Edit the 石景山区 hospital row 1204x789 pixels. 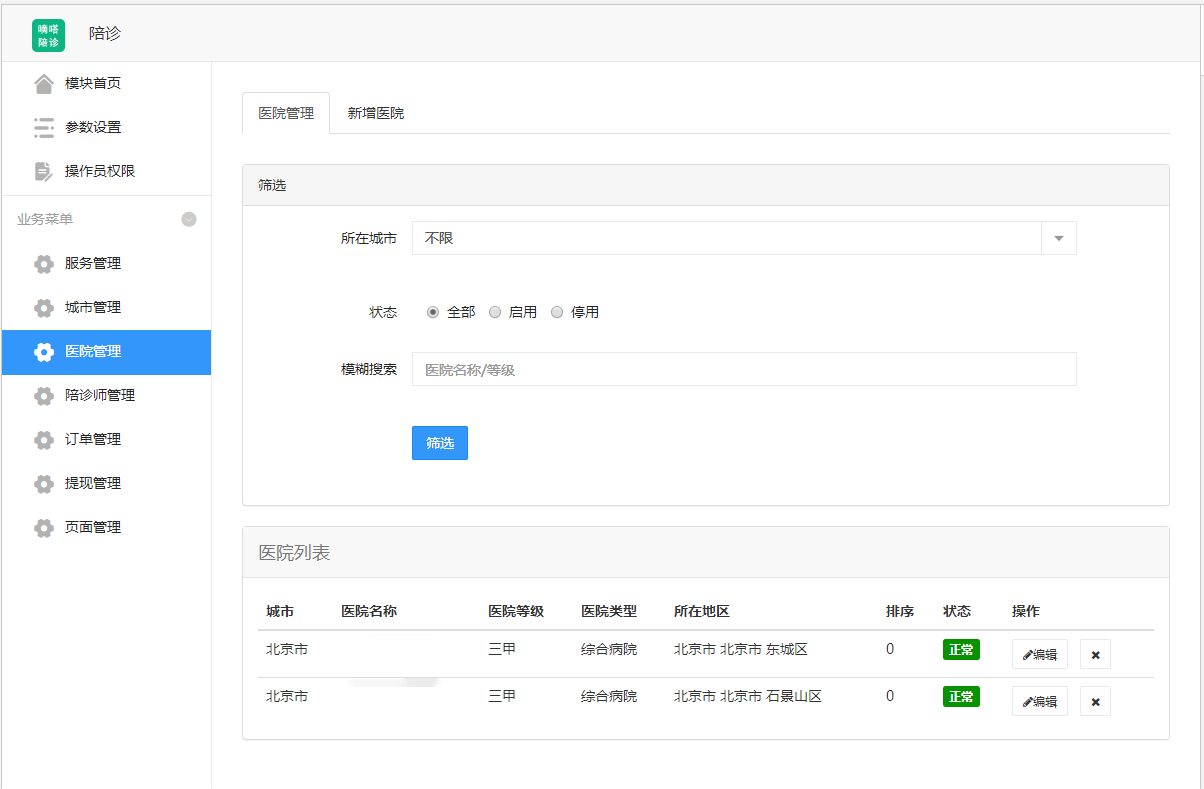tap(1039, 702)
